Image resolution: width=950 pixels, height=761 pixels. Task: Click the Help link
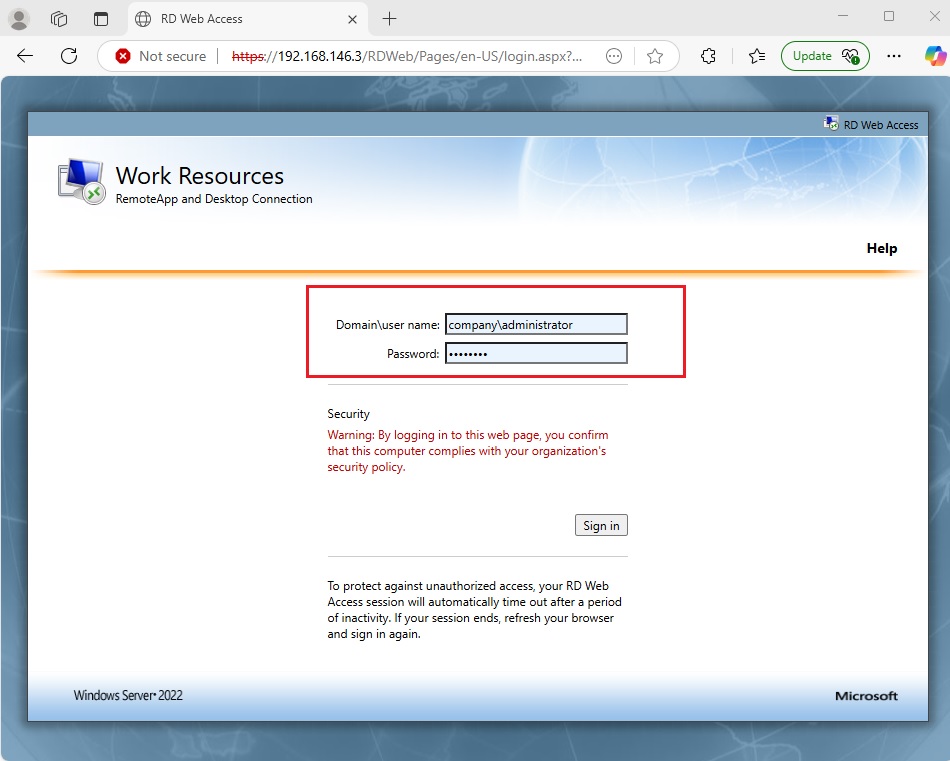click(x=881, y=248)
